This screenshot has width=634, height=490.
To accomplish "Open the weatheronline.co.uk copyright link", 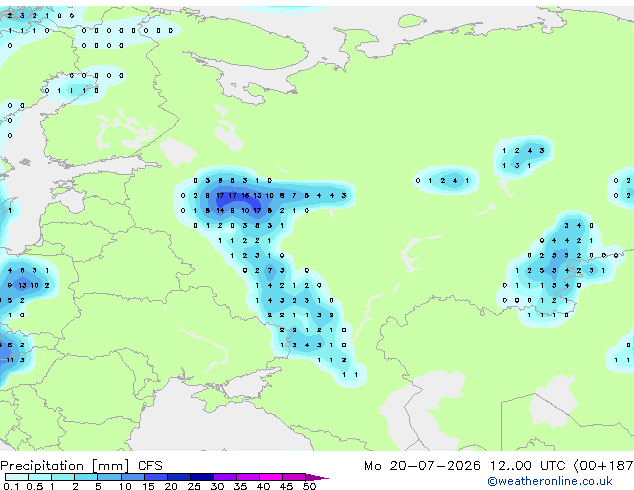I will pos(550,481).
